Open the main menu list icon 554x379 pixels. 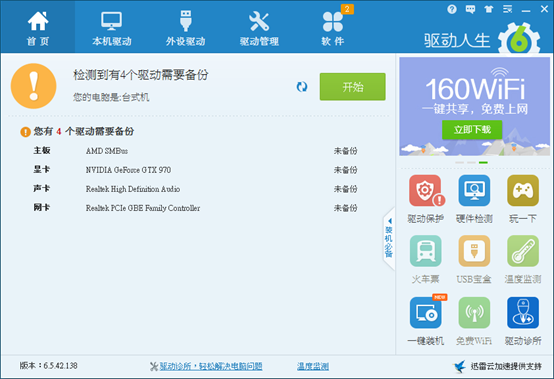point(507,9)
